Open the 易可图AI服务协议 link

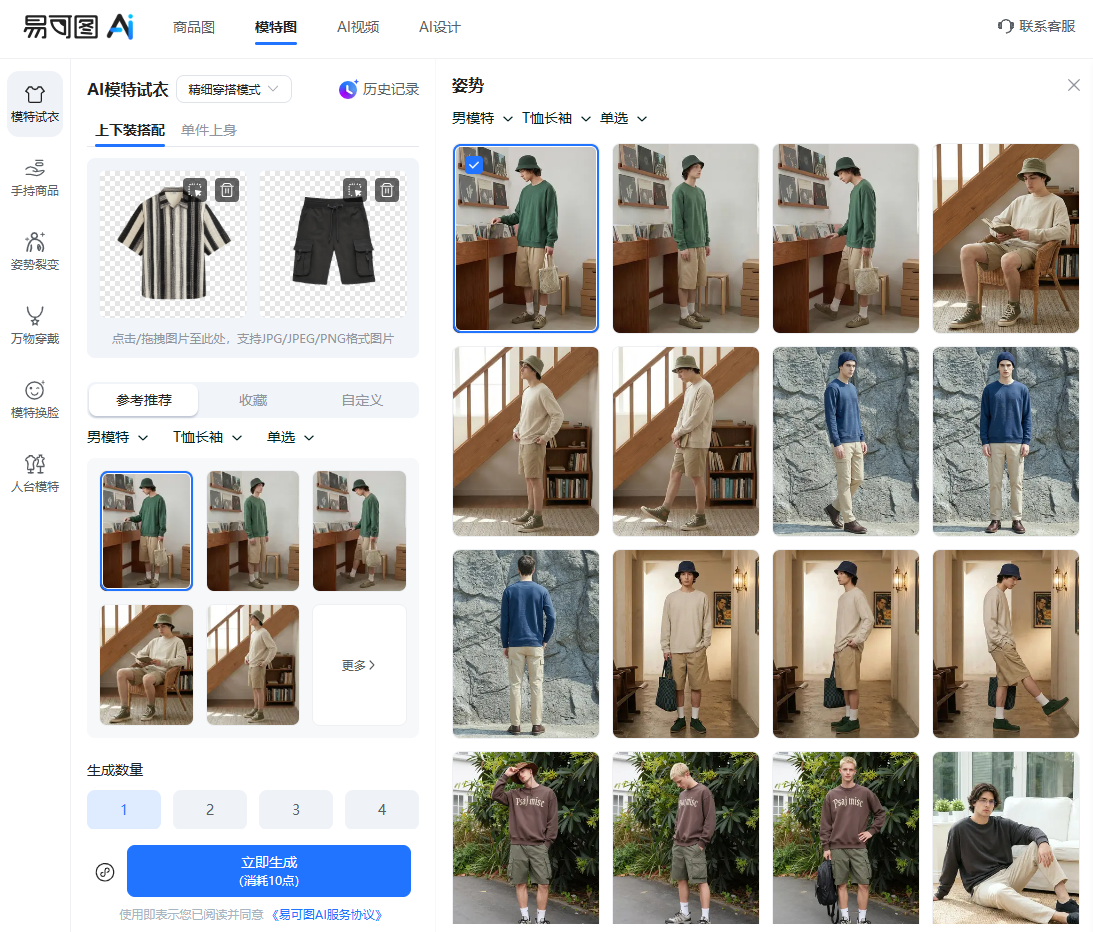[x=327, y=915]
